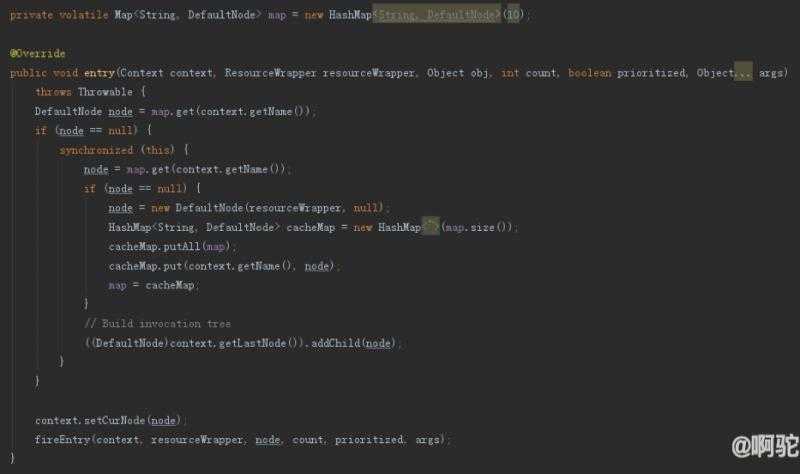Click the 'node = new DefaultNode(resourceWrapper, null);' line
800x474 pixels.
[x=248, y=208]
